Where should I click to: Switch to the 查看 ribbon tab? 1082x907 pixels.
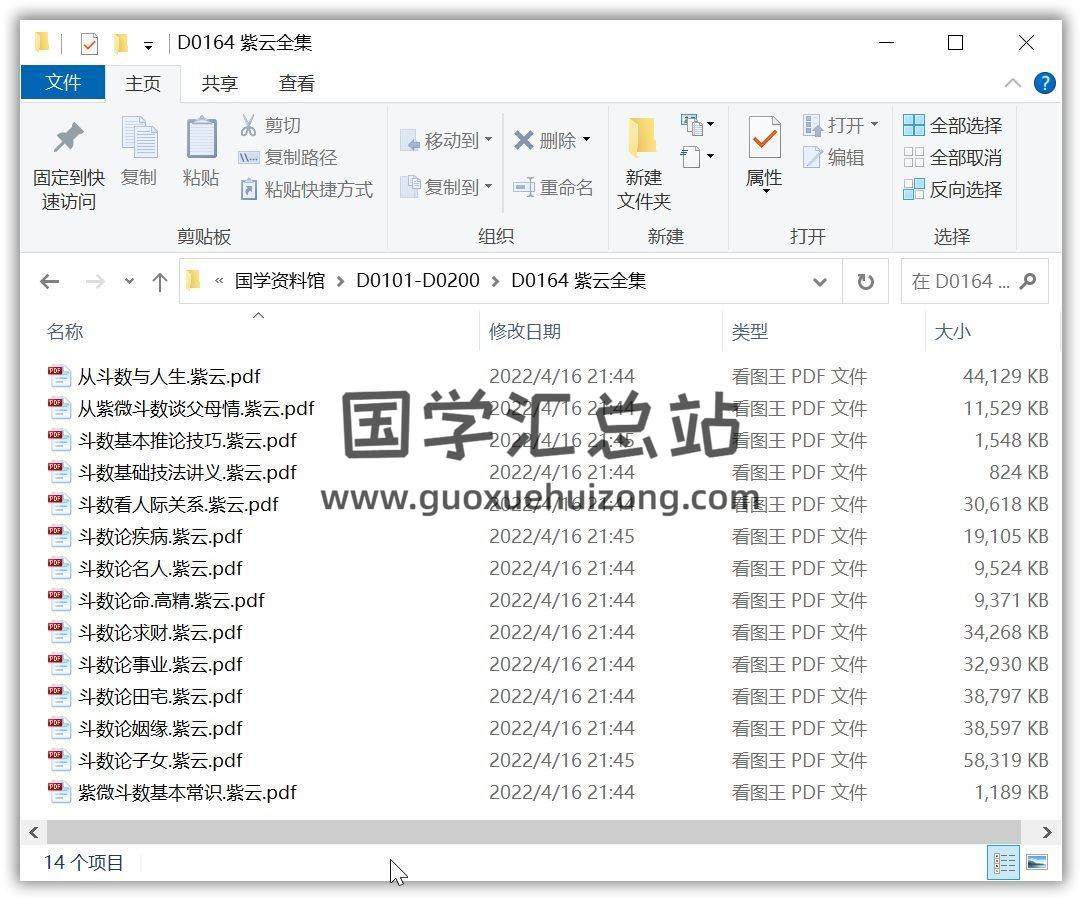click(x=297, y=84)
